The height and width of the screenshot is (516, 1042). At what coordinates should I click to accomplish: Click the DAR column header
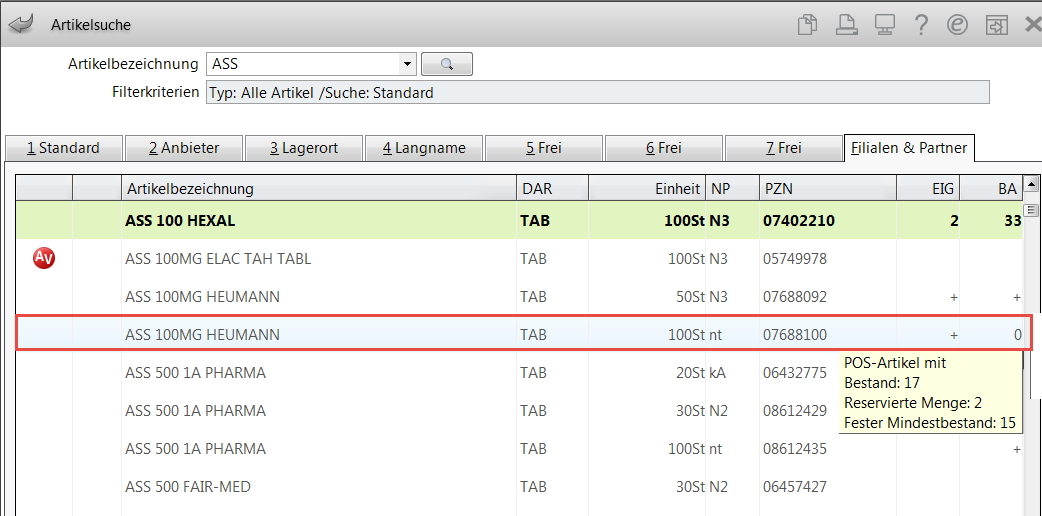[552, 188]
